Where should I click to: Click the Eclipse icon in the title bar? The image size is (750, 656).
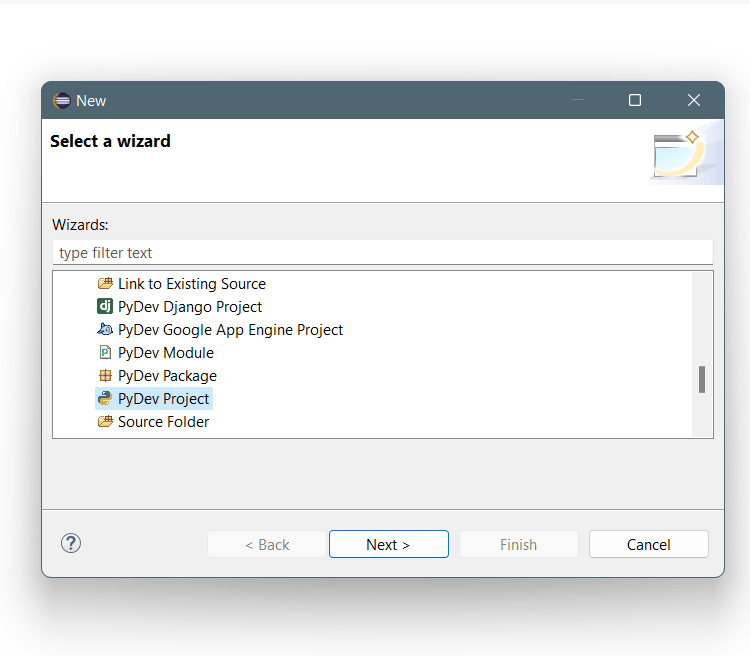[x=61, y=100]
